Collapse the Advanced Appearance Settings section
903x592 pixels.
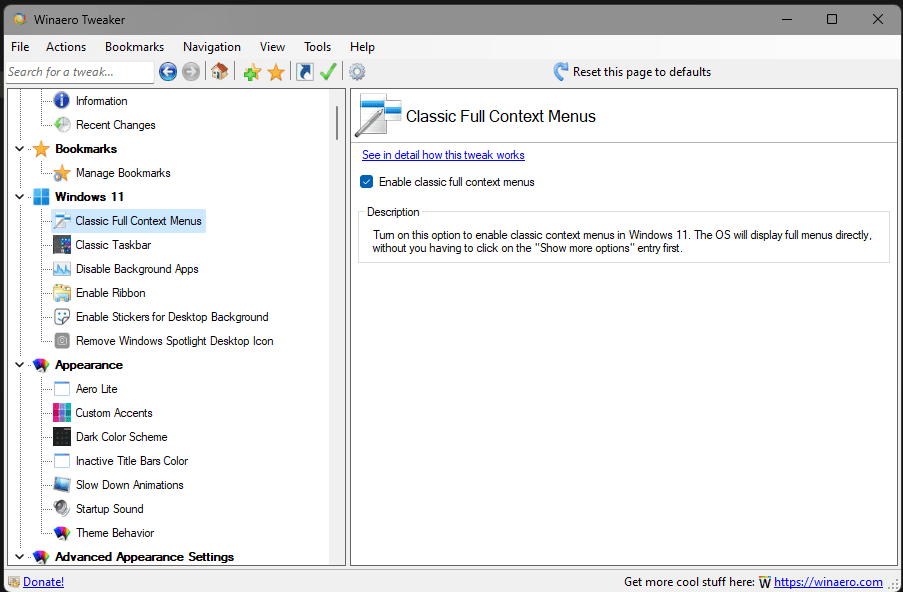(x=20, y=557)
